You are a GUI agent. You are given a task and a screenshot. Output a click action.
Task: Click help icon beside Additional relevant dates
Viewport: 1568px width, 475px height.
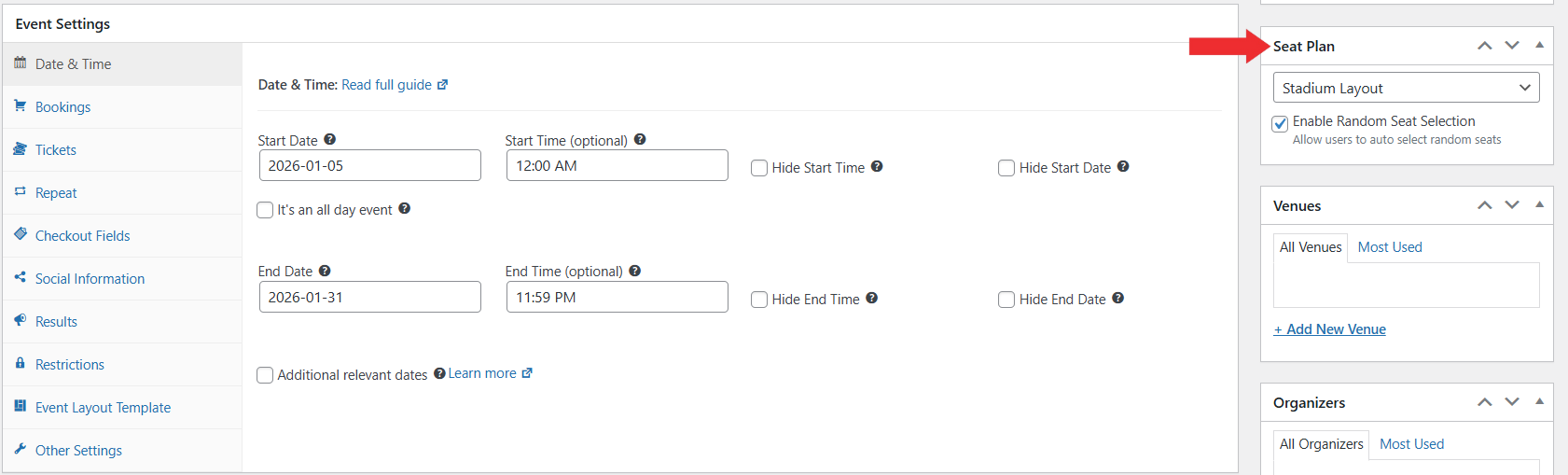click(439, 374)
